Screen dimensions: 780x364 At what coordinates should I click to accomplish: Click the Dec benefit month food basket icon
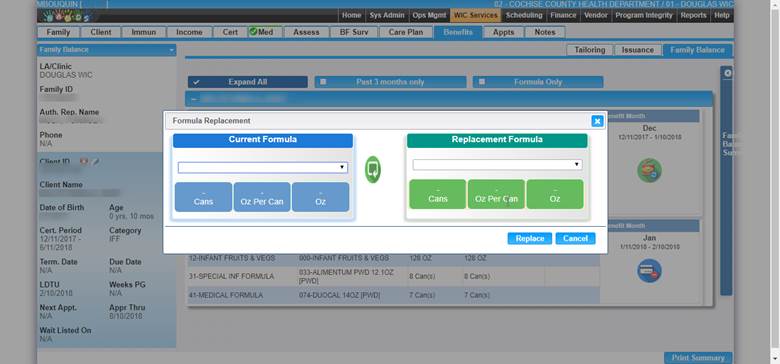[649, 170]
